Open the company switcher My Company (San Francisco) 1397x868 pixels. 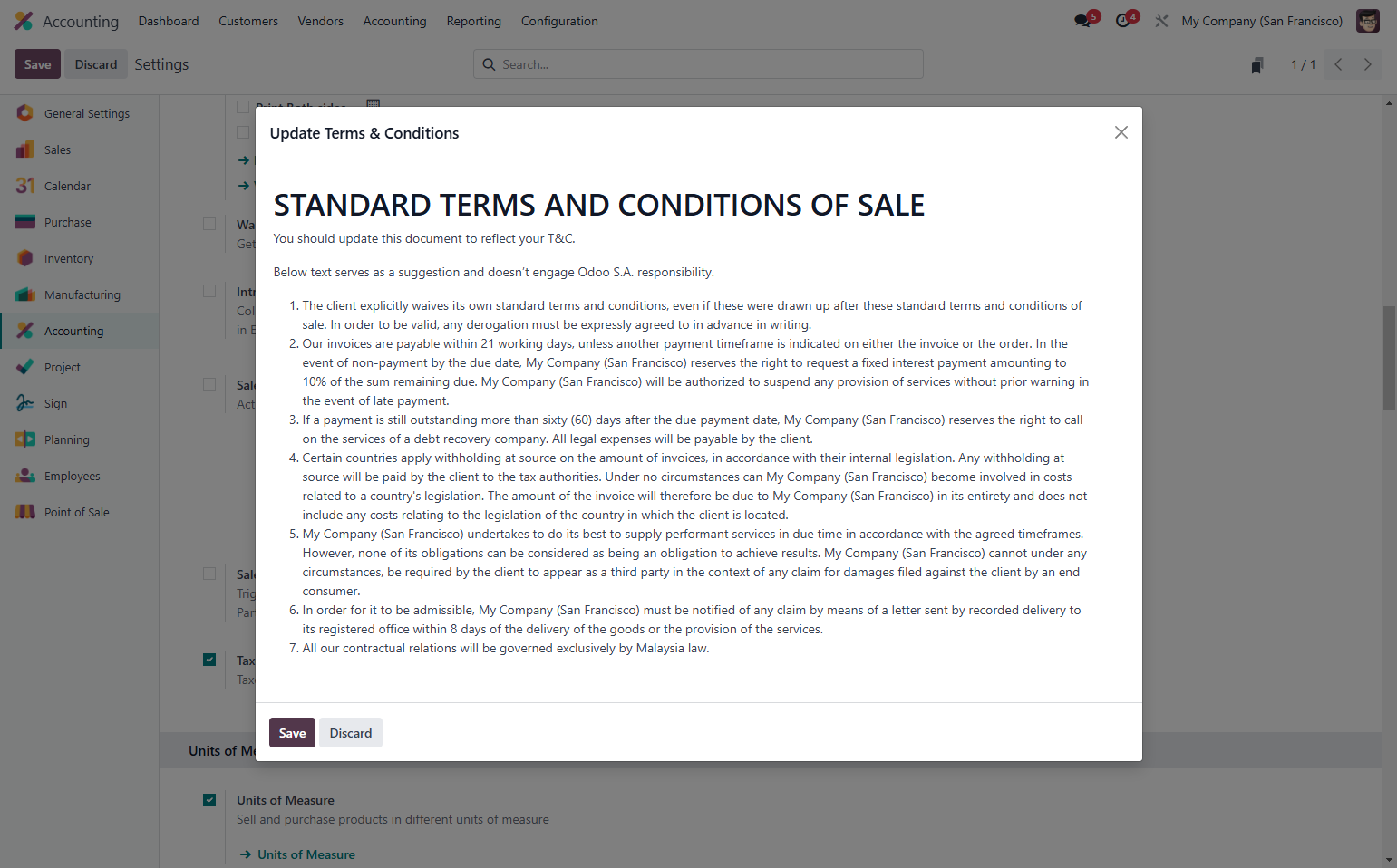1262,21
